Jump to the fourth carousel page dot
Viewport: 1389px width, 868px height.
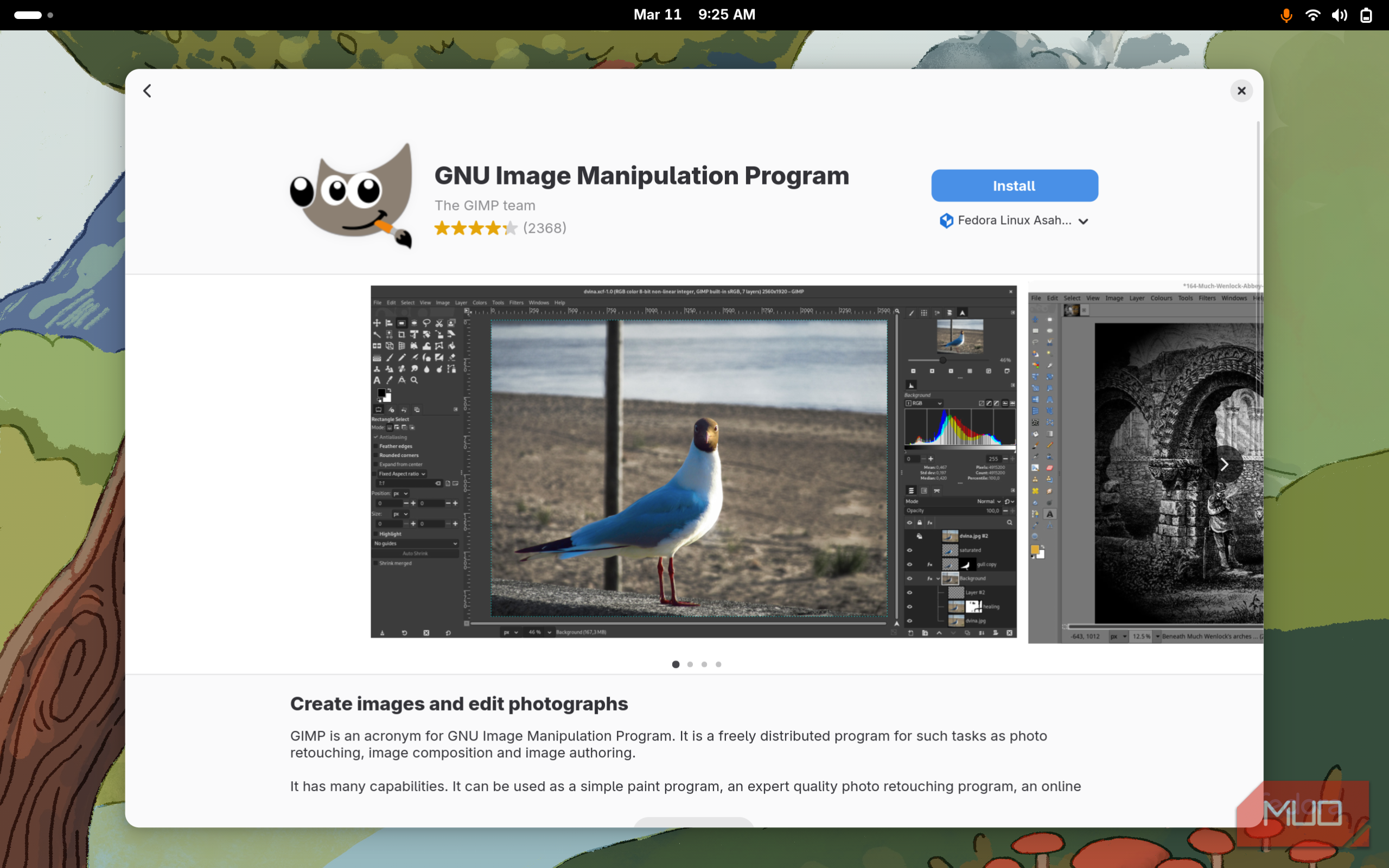(x=718, y=664)
